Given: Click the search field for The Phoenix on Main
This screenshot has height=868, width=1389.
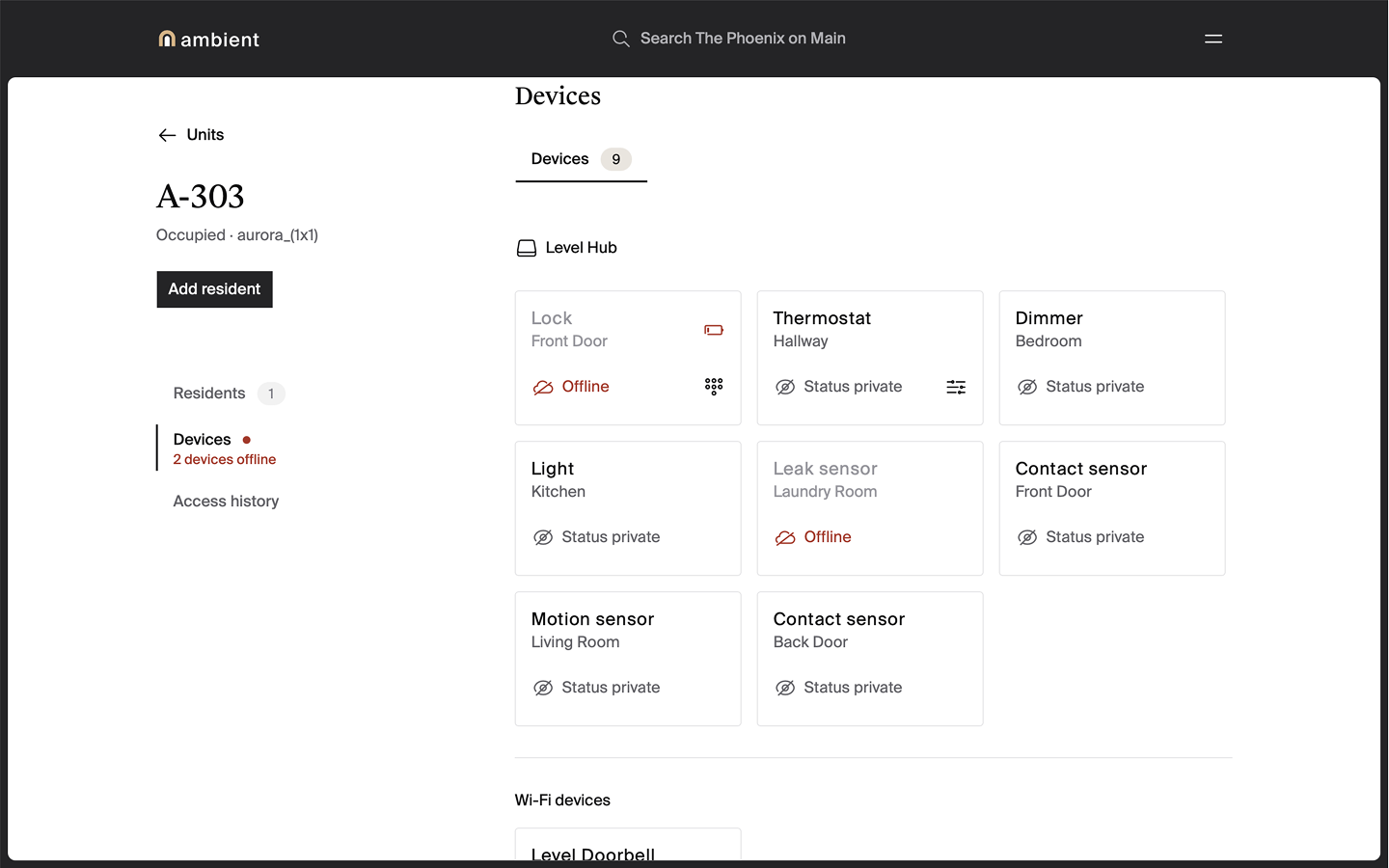Looking at the screenshot, I should coord(742,39).
